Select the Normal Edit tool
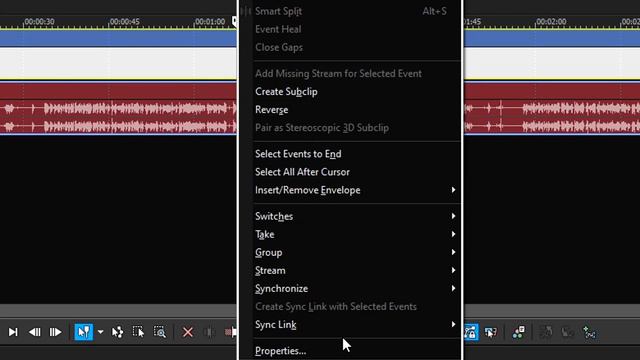640x360 pixels. (x=83, y=332)
